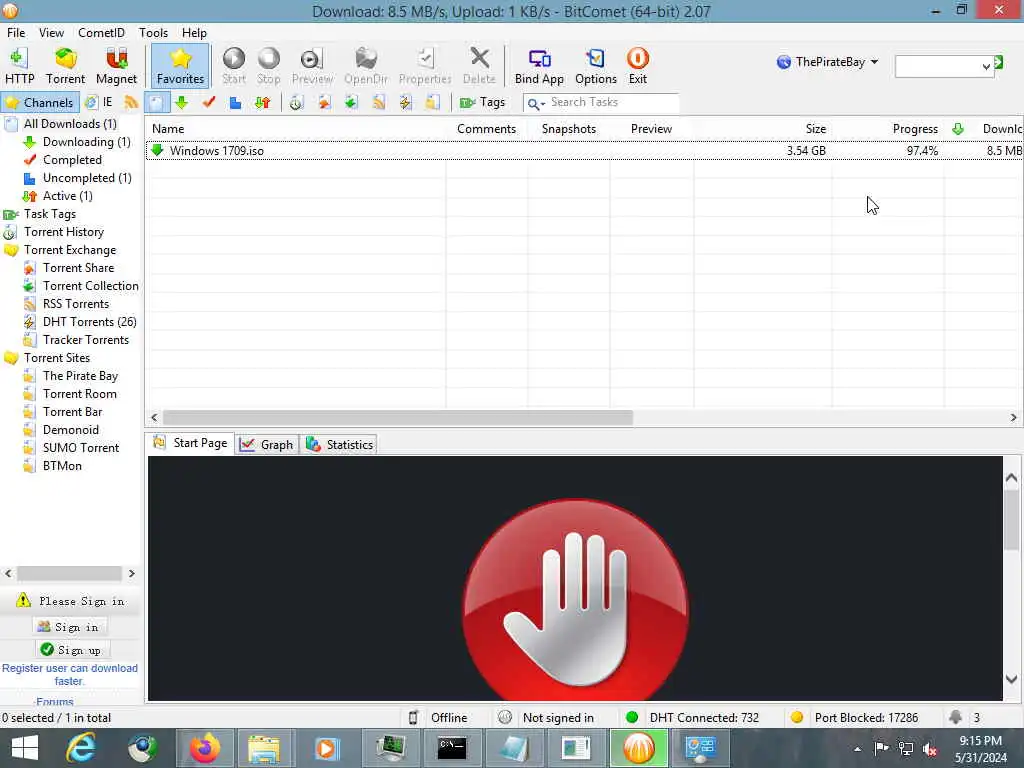Image resolution: width=1024 pixels, height=768 pixels.
Task: Click the task list horizontal scrollbar
Action: pos(398,418)
